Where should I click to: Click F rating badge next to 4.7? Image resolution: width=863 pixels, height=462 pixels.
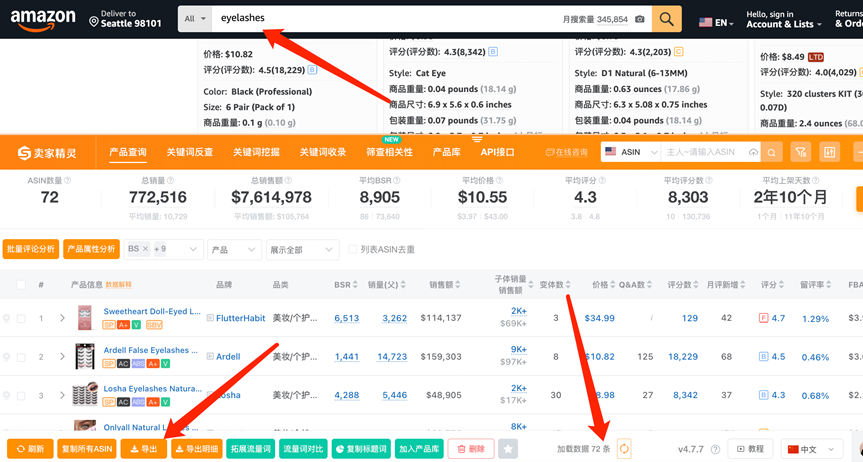tap(763, 318)
